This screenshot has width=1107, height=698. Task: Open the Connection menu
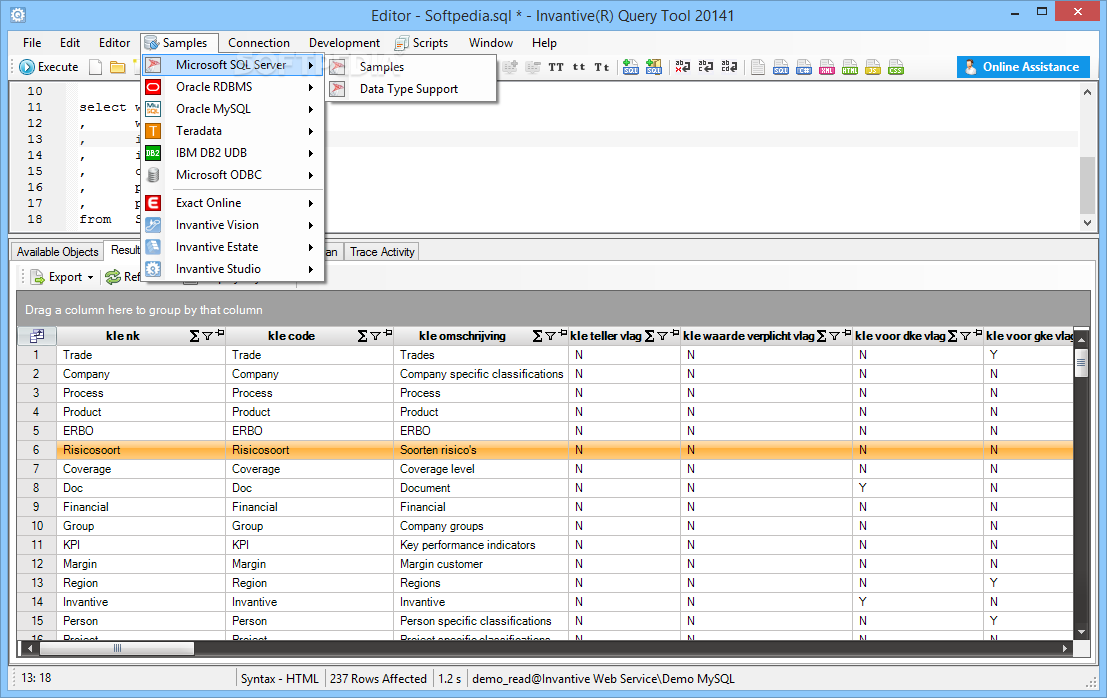tap(258, 43)
